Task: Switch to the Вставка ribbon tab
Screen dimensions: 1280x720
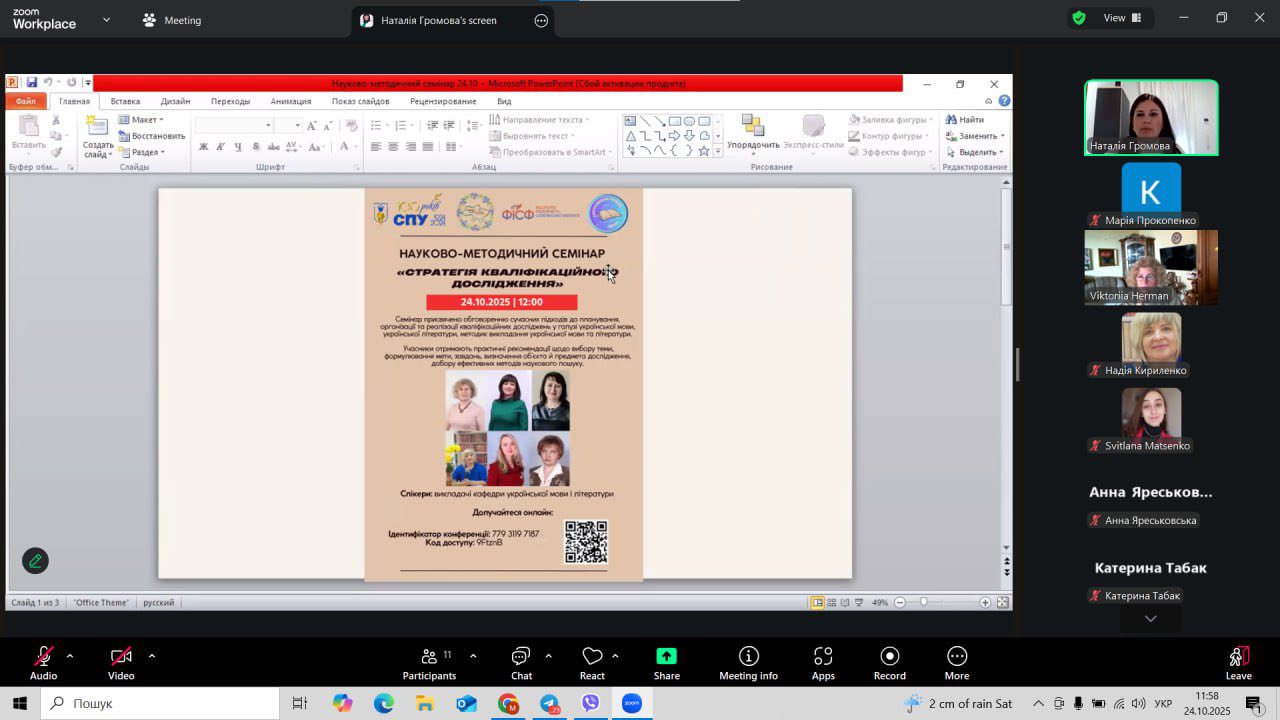Action: [125, 101]
